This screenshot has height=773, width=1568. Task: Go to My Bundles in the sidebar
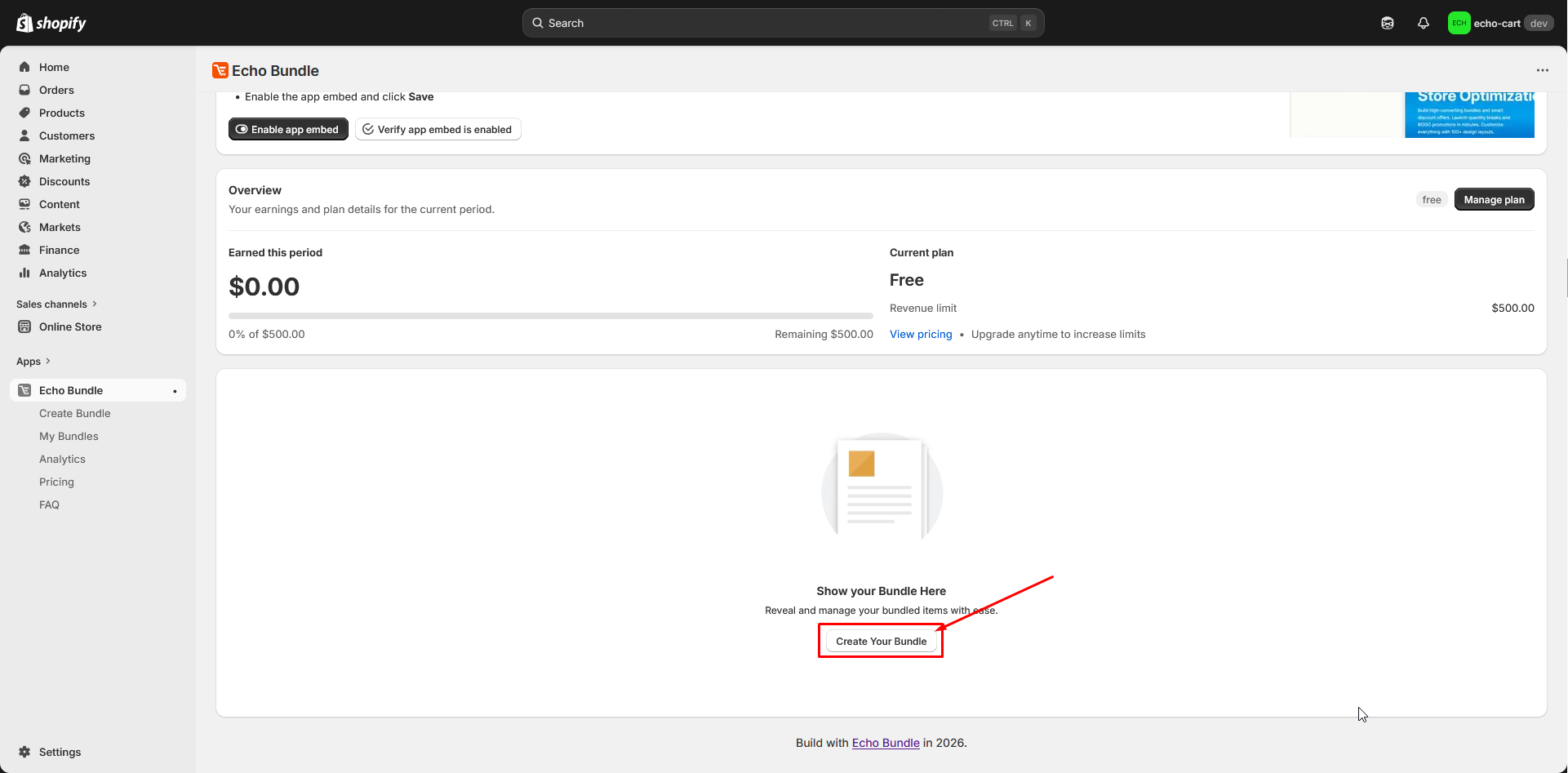(x=69, y=436)
